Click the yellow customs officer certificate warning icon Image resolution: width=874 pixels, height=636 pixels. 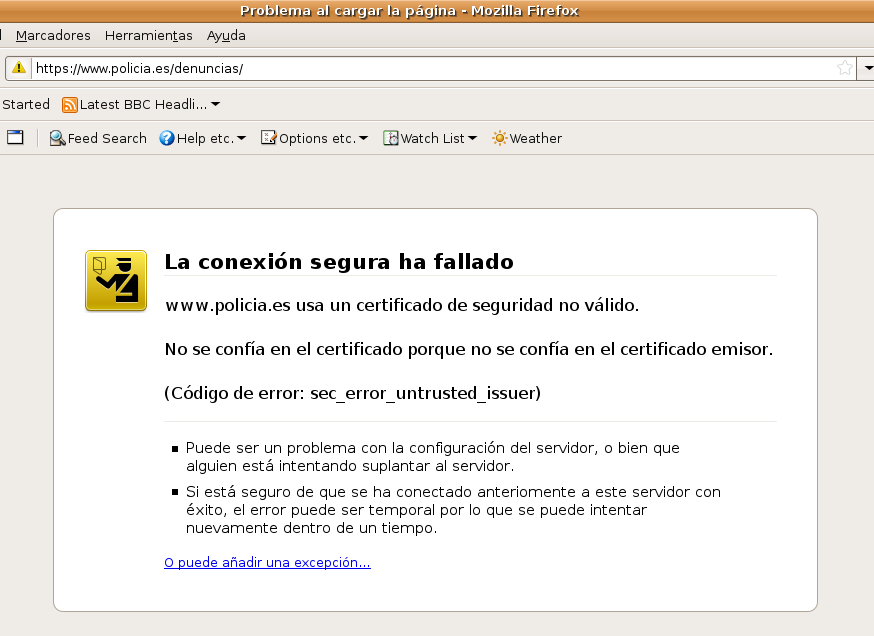point(116,280)
